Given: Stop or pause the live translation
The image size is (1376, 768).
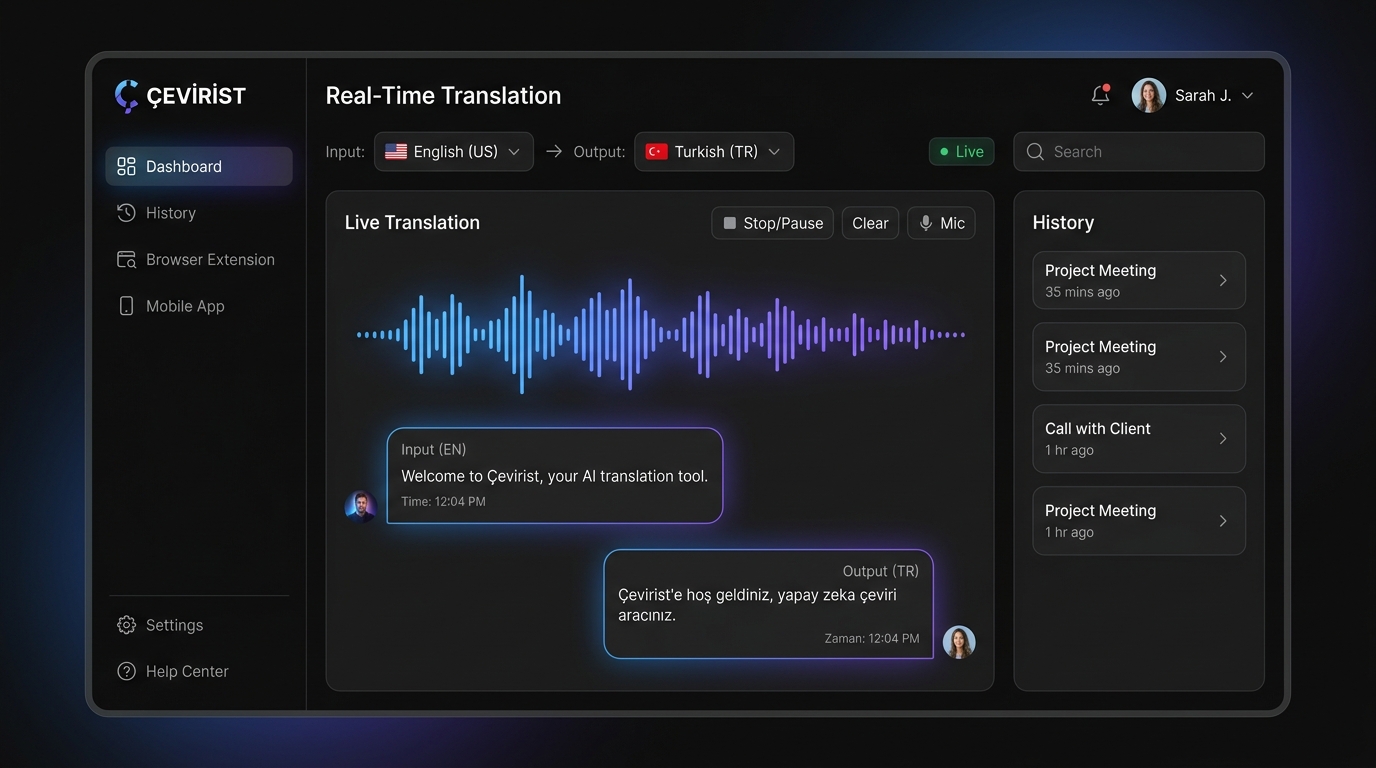Looking at the screenshot, I should 772,223.
